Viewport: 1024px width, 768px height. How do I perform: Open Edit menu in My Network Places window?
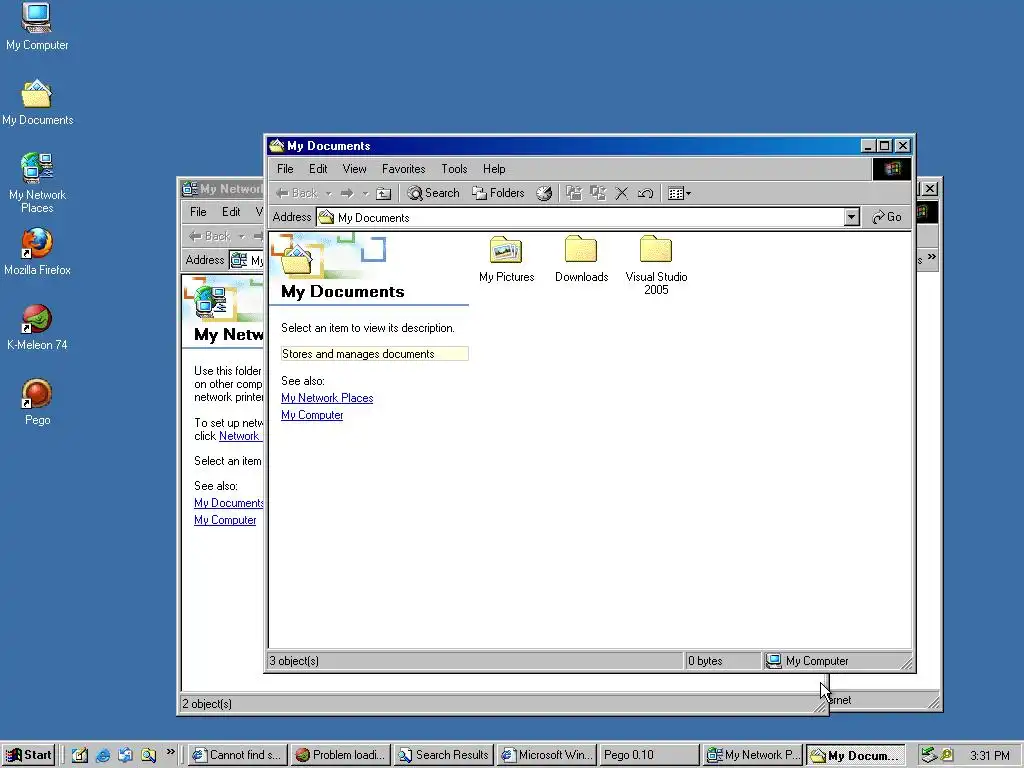click(x=231, y=212)
